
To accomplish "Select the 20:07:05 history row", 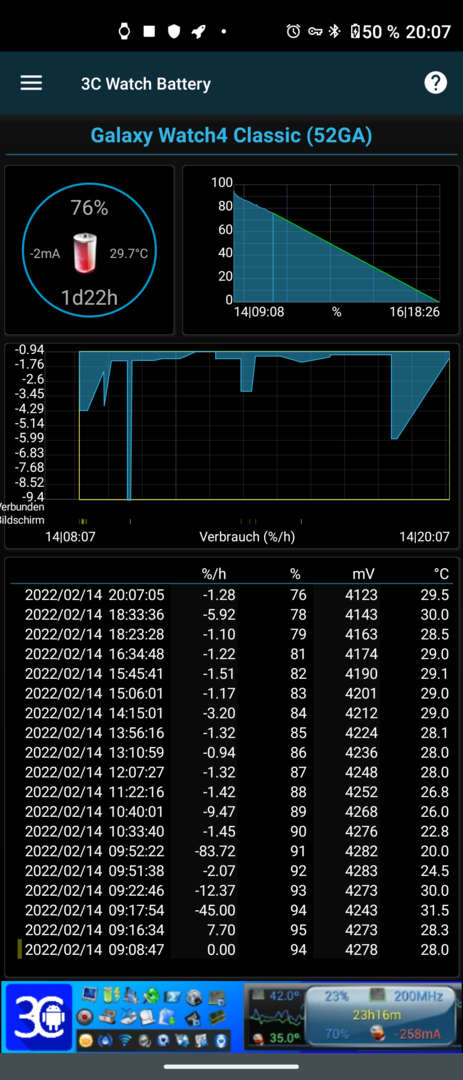I will pos(232,595).
